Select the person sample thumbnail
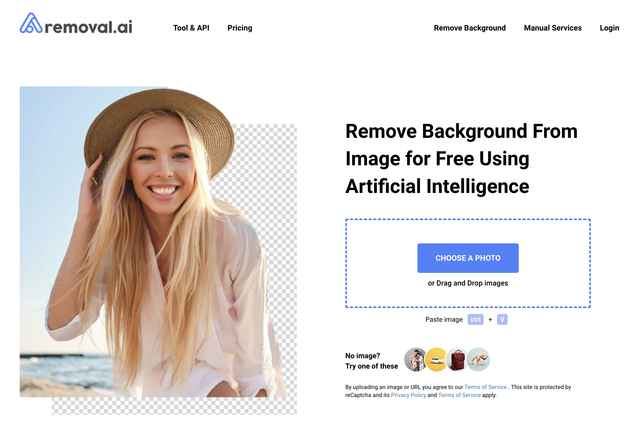Viewport: 640px width, 434px height. pos(415,360)
